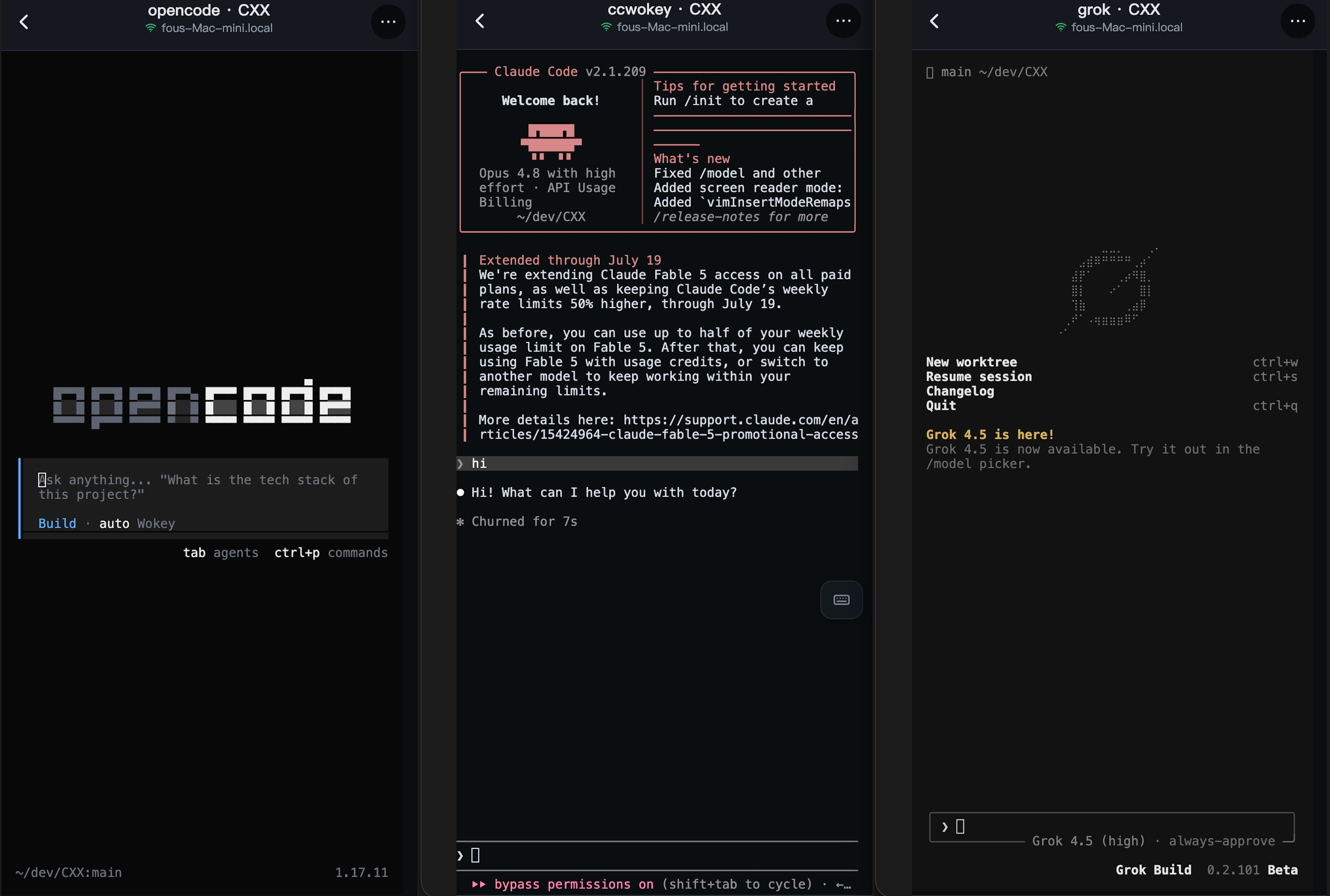Viewport: 1330px width, 896px height.
Task: Click "~/dev/CXX:main" in opencode status bar
Action: pyautogui.click(x=69, y=873)
